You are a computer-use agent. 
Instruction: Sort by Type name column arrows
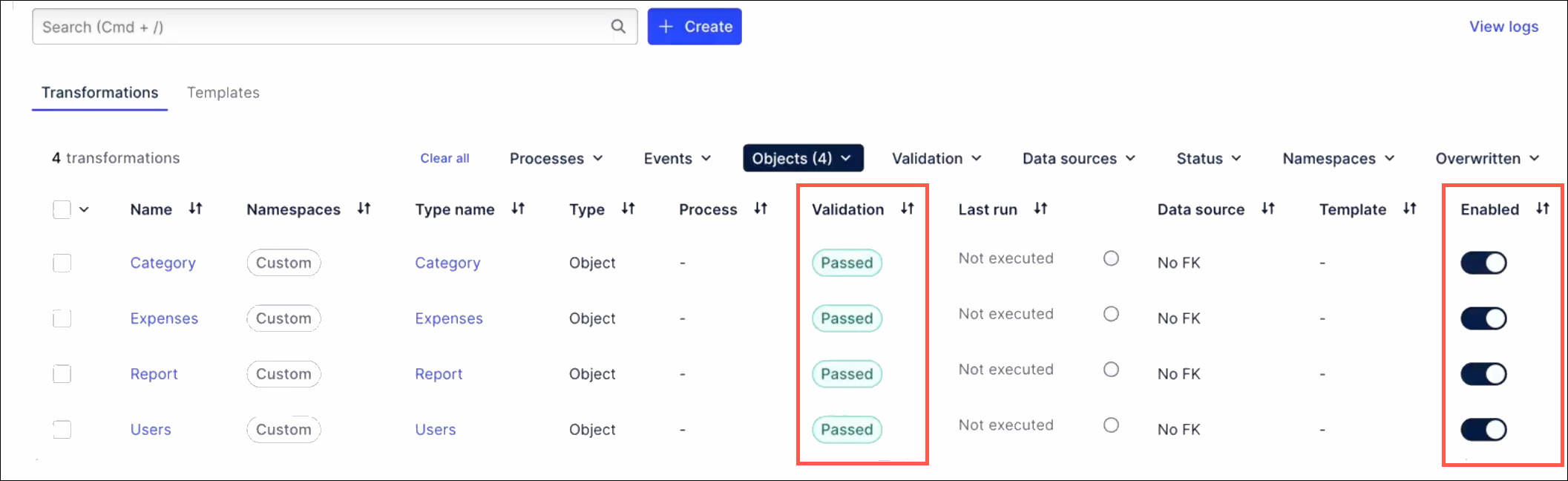click(518, 209)
